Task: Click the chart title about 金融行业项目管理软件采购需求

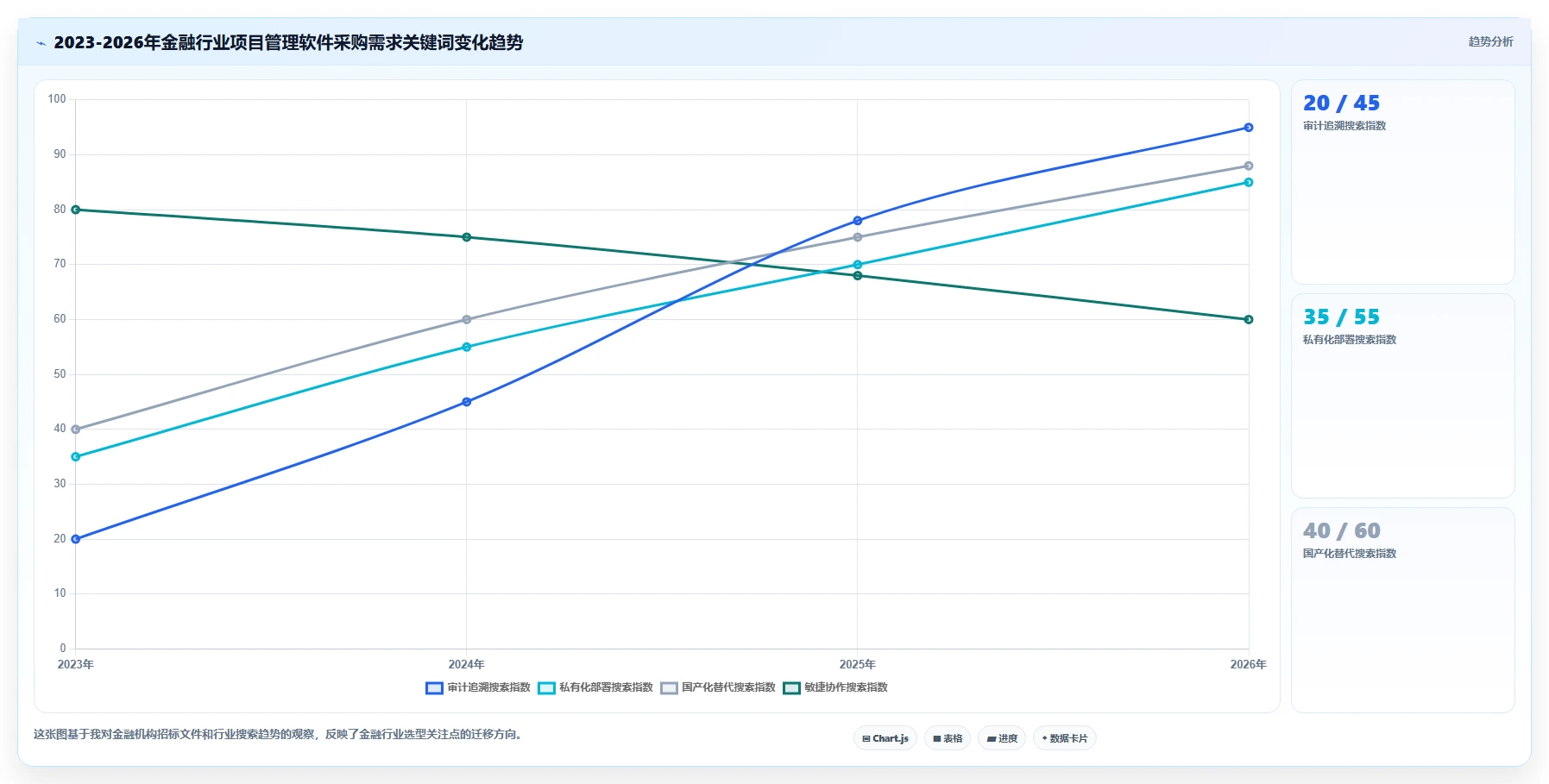Action: pyautogui.click(x=288, y=42)
